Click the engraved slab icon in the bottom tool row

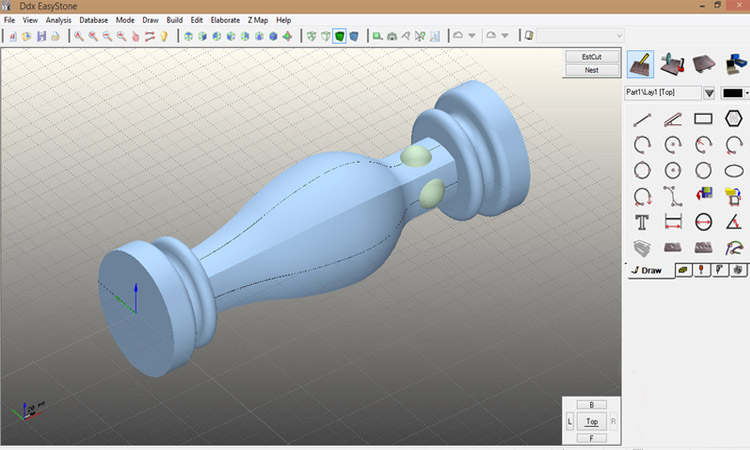point(703,247)
